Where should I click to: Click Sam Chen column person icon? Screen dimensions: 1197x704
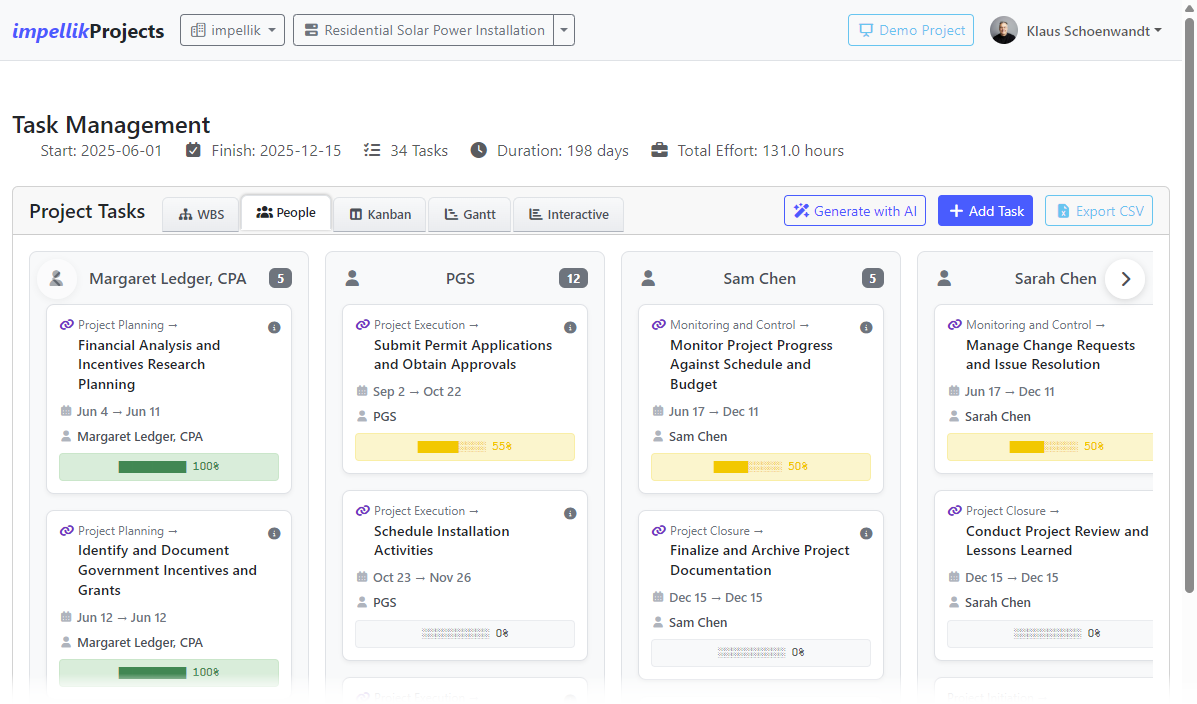point(648,279)
